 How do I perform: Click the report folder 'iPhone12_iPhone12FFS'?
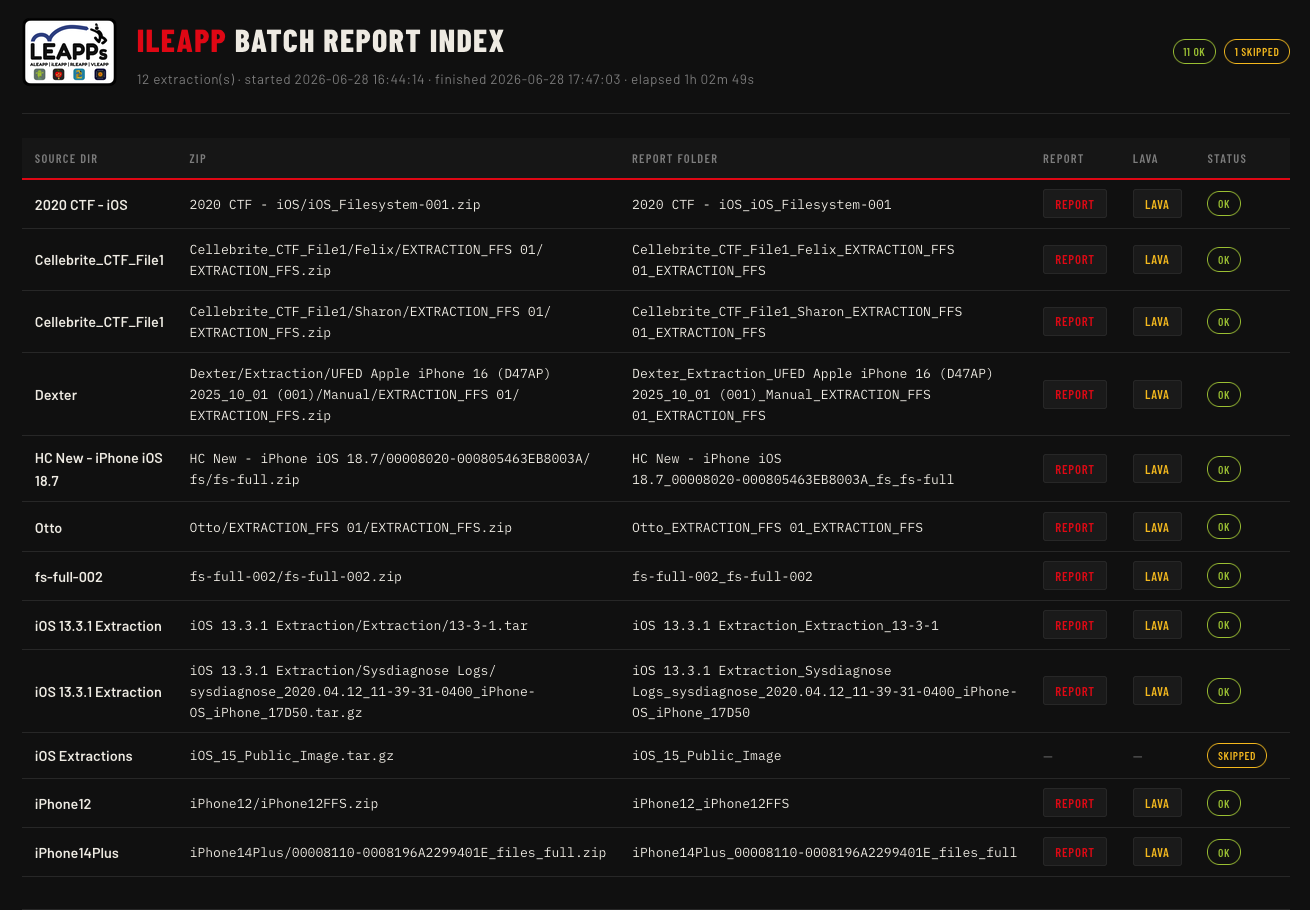pos(711,804)
